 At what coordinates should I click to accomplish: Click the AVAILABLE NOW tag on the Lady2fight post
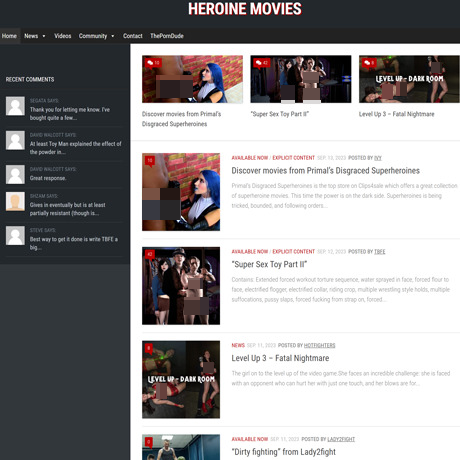(250, 439)
